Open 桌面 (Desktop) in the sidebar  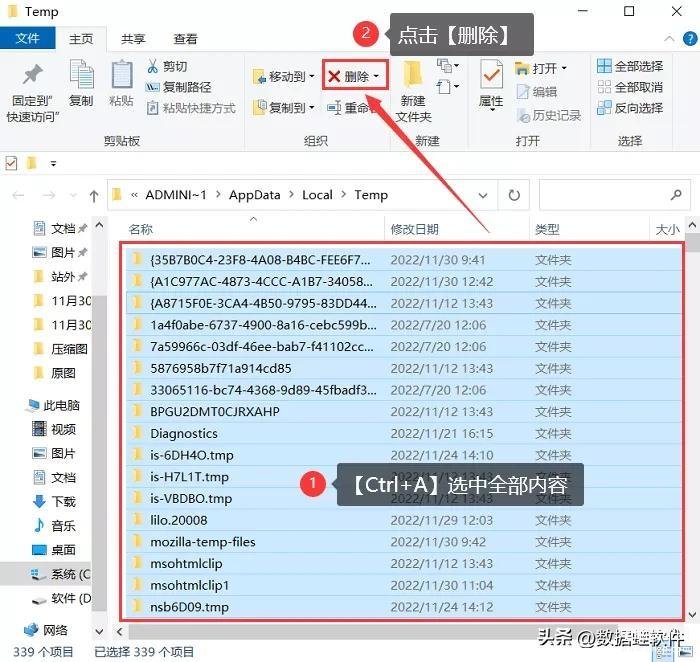click(55, 550)
